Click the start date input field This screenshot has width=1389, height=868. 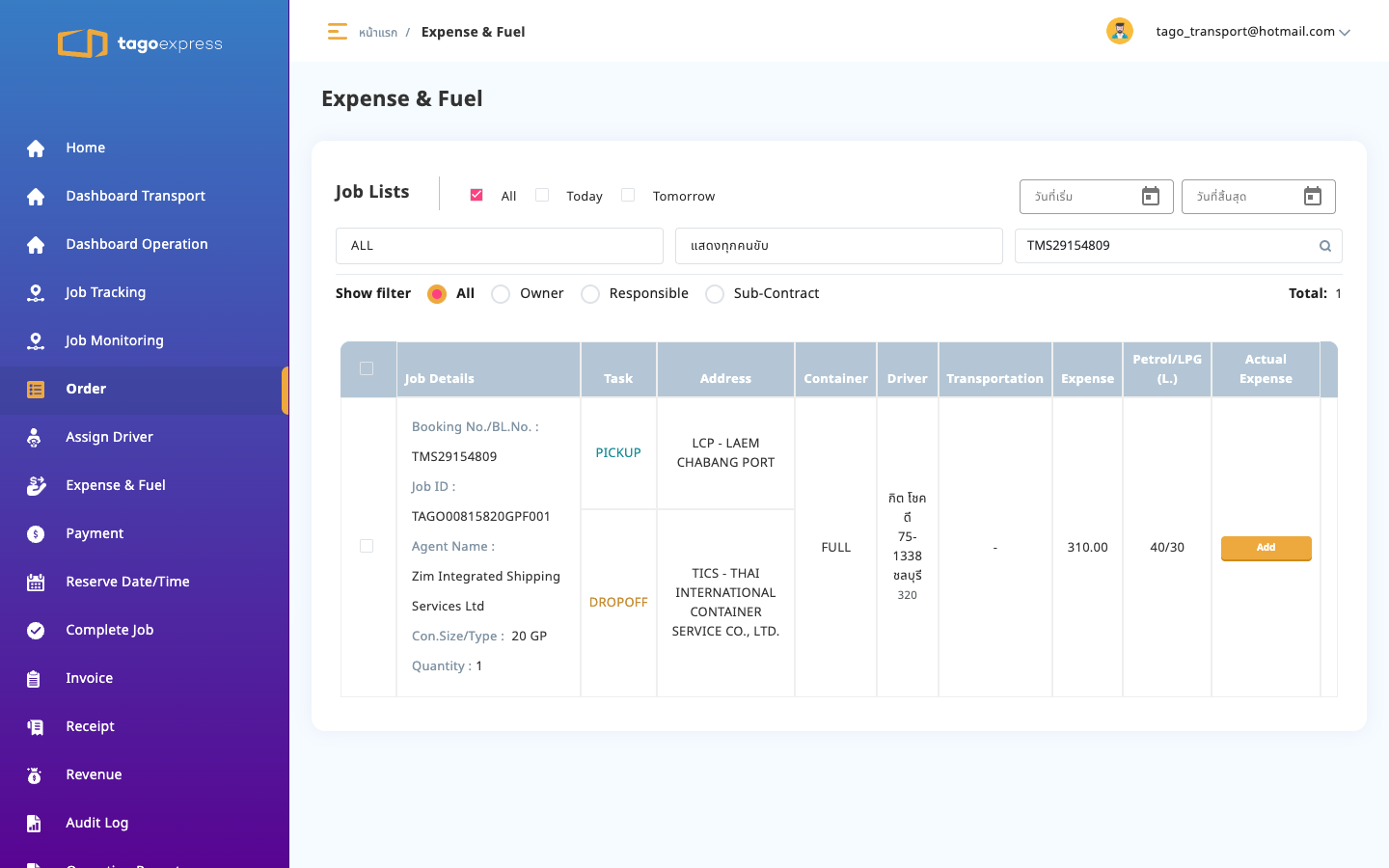[x=1097, y=197]
